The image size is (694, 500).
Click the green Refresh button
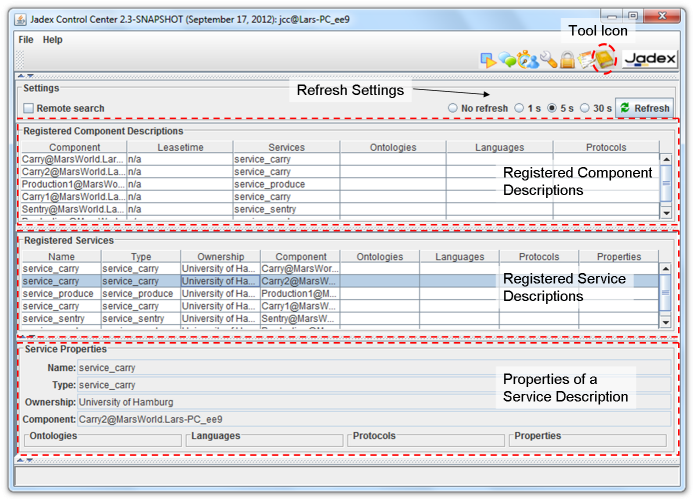coord(645,108)
